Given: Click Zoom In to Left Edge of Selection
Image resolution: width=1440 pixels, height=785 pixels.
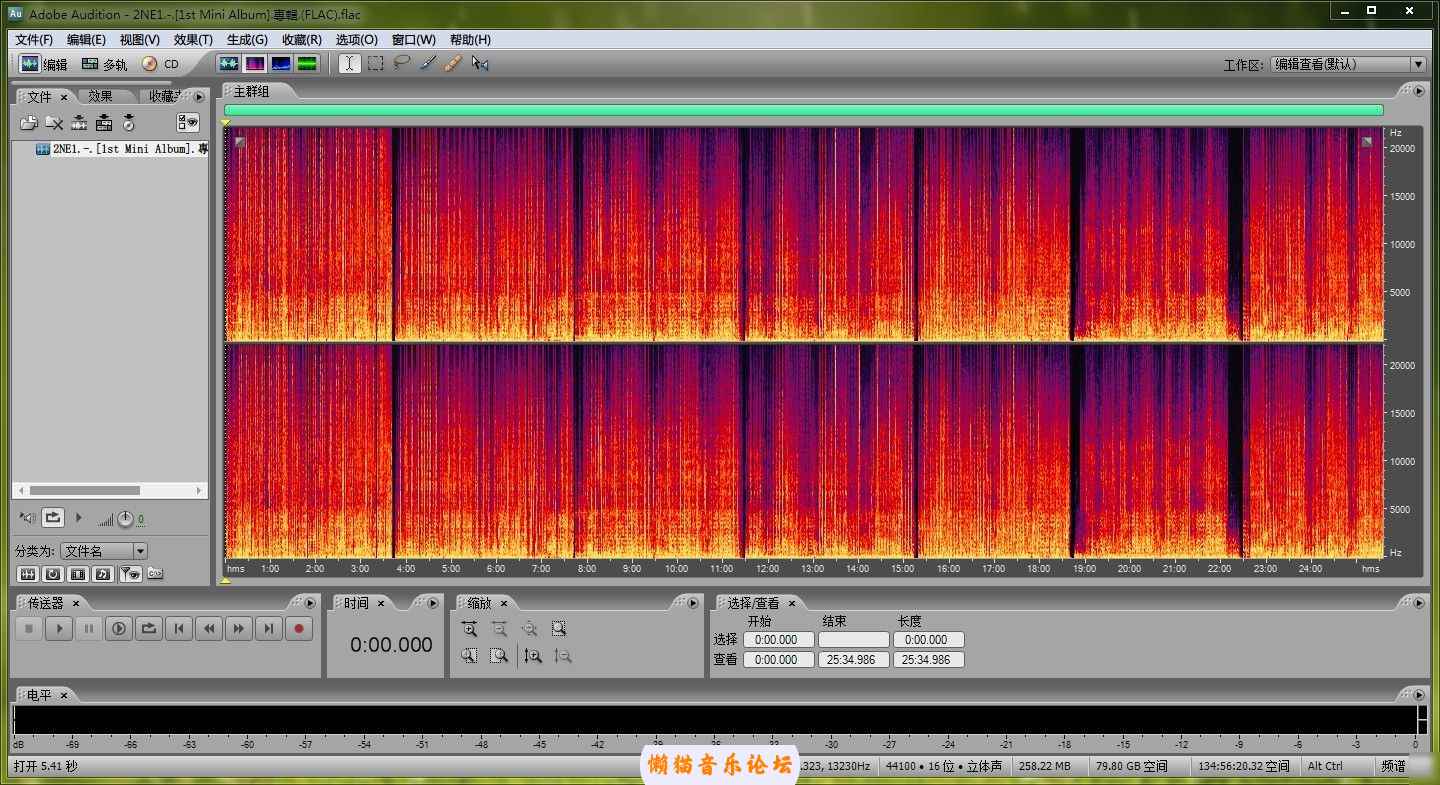Looking at the screenshot, I should 469,656.
